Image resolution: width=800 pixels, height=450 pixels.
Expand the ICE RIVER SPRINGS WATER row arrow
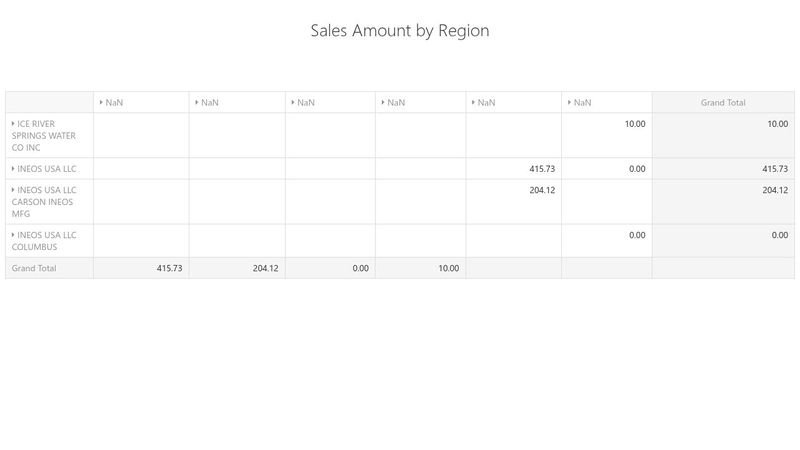13,124
